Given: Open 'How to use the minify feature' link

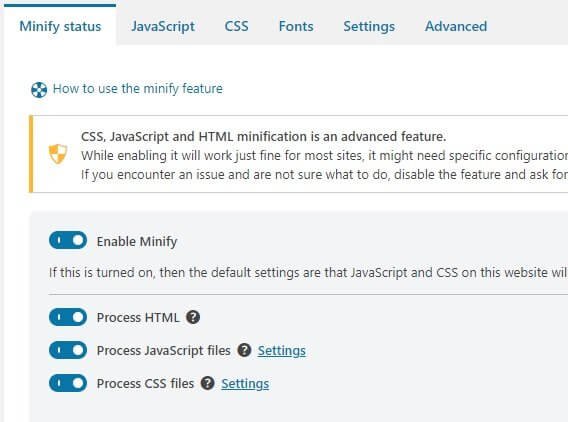Looking at the screenshot, I should pyautogui.click(x=138, y=89).
